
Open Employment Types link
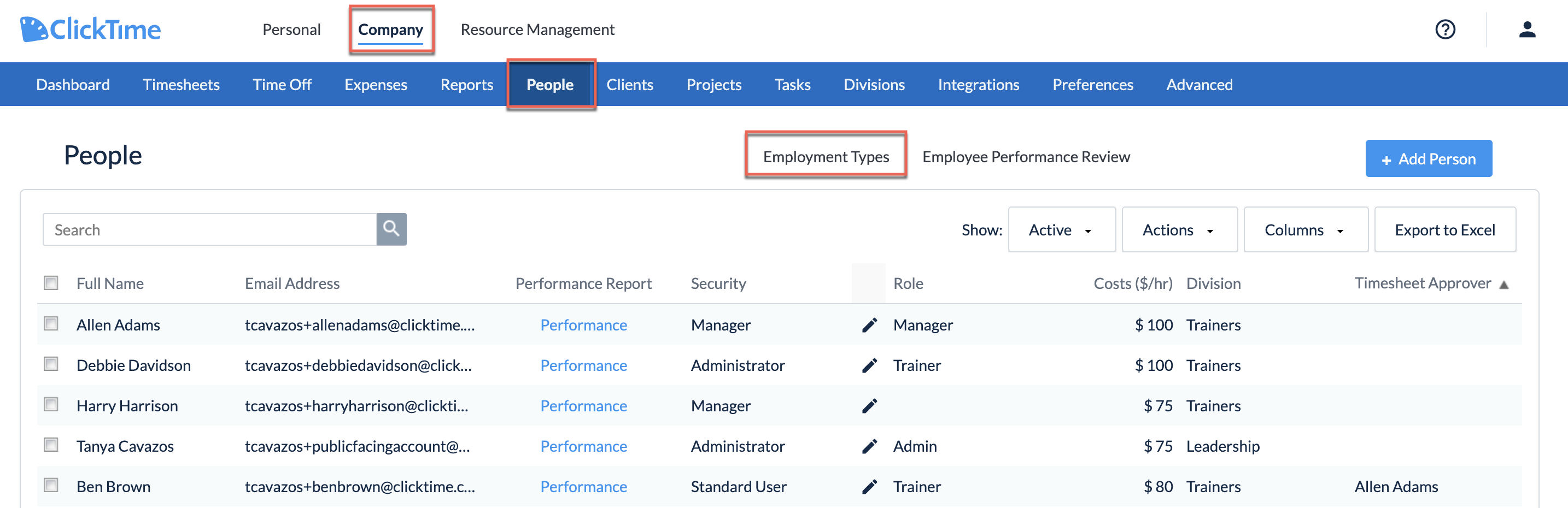pos(826,156)
